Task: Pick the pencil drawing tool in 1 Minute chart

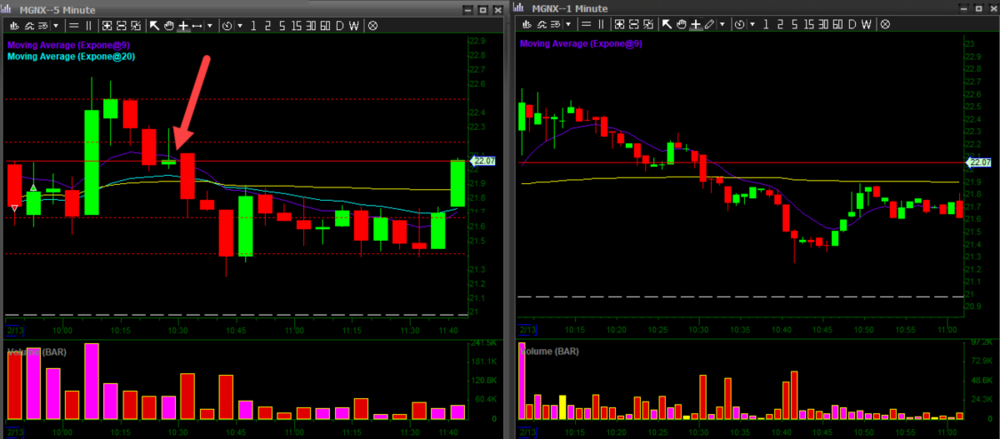Action: (x=709, y=25)
